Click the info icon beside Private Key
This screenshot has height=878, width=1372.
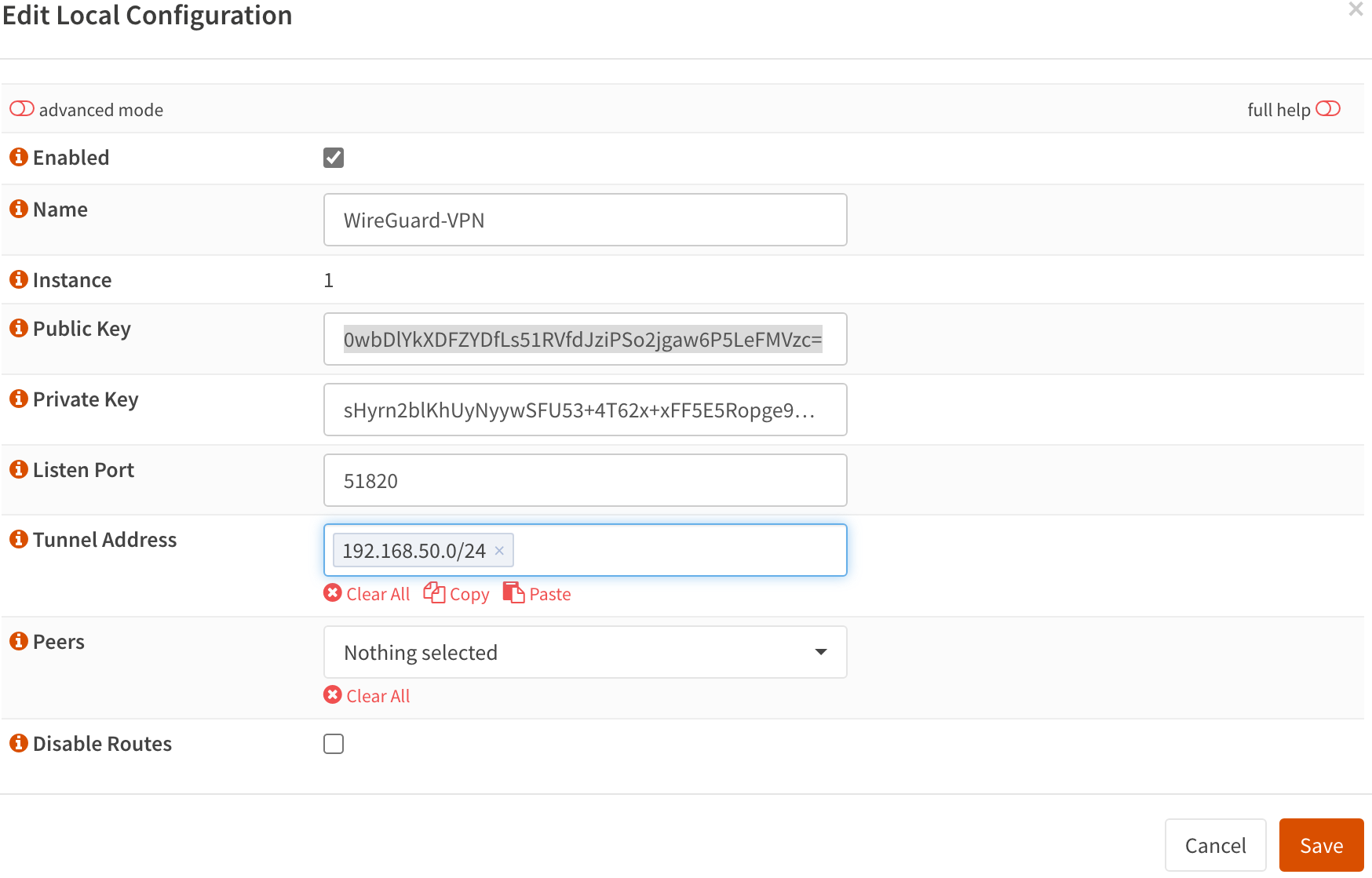pyautogui.click(x=17, y=398)
